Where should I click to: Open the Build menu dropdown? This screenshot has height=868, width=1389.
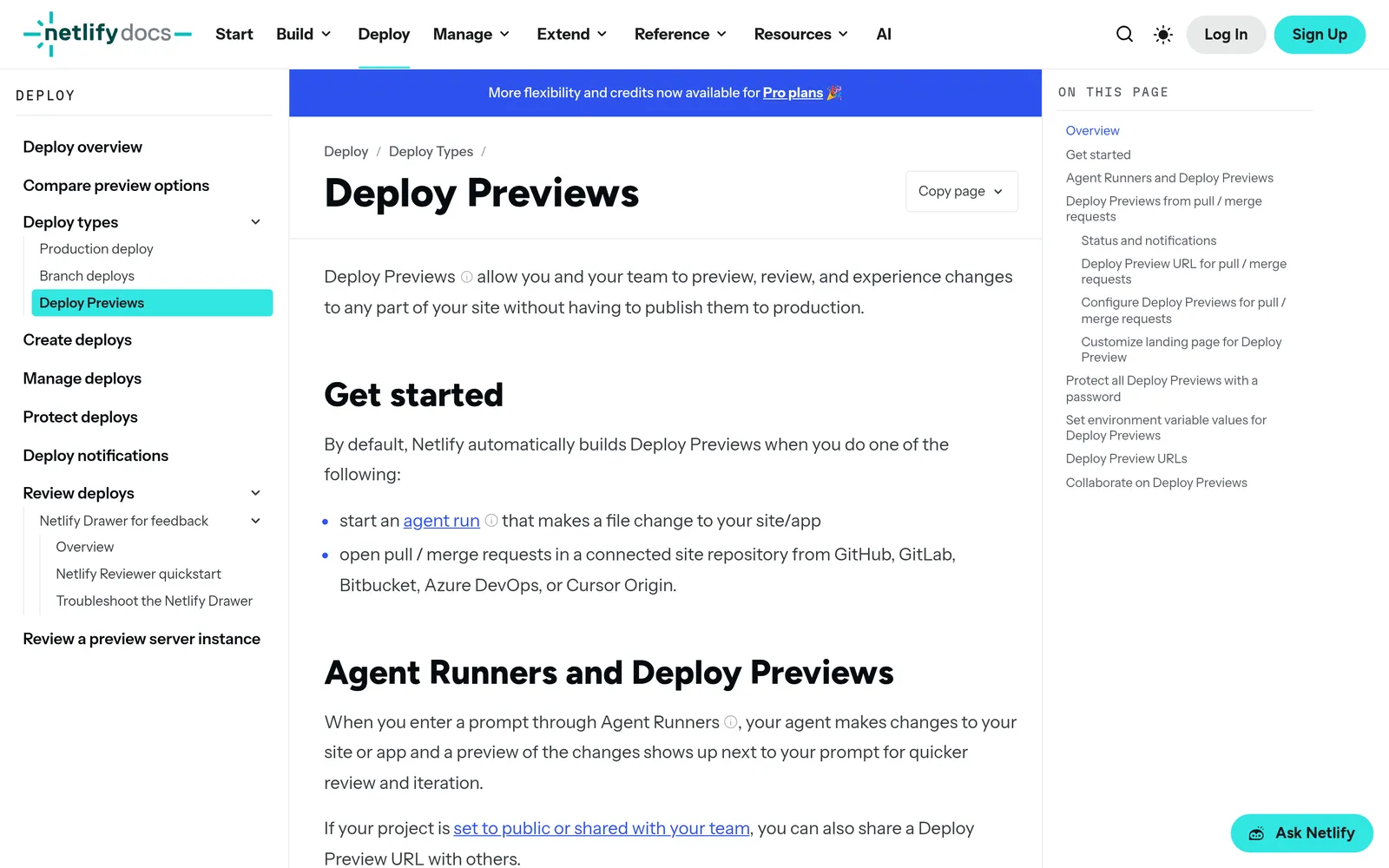304,34
